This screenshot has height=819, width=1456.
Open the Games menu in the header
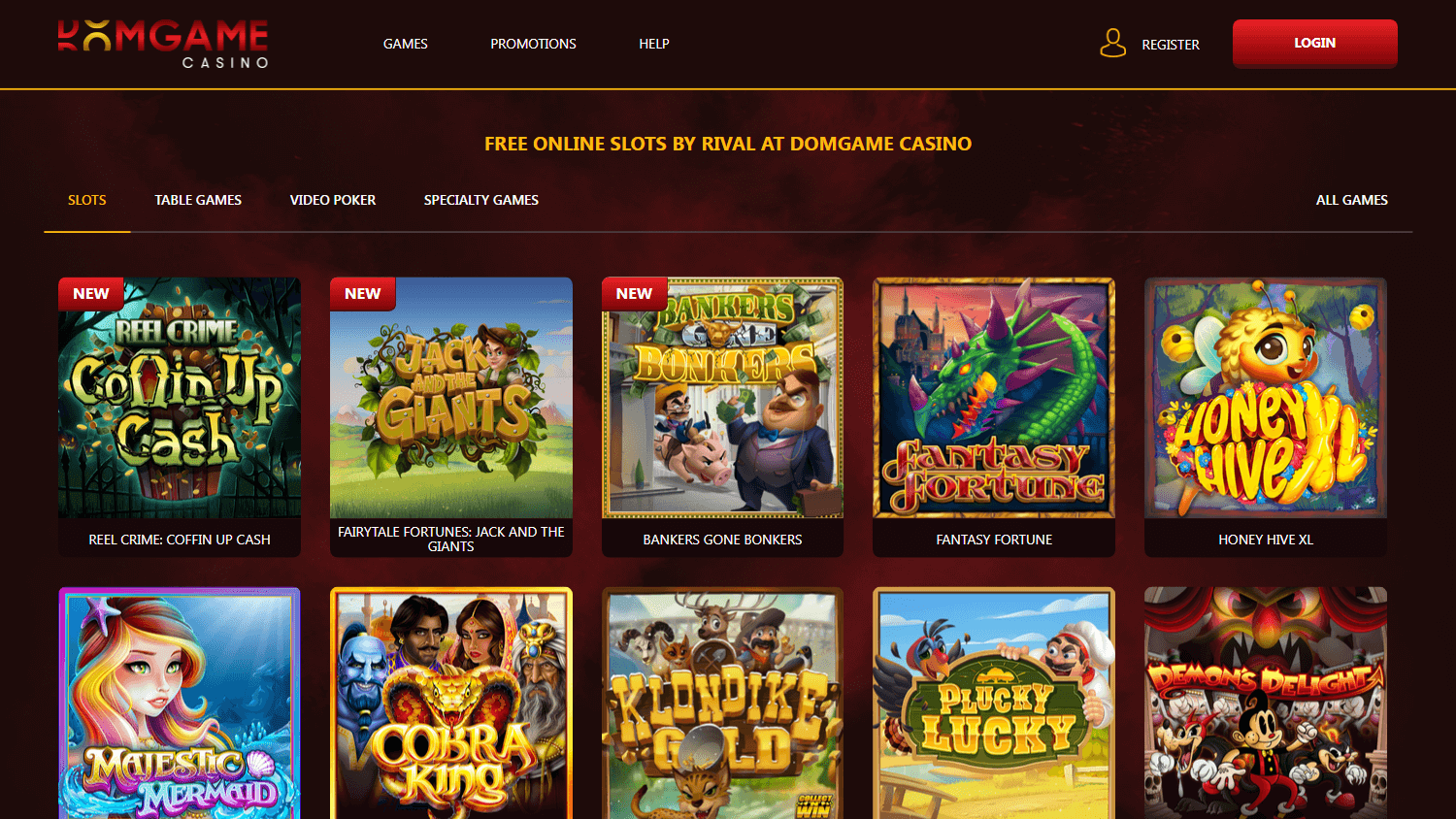406,44
